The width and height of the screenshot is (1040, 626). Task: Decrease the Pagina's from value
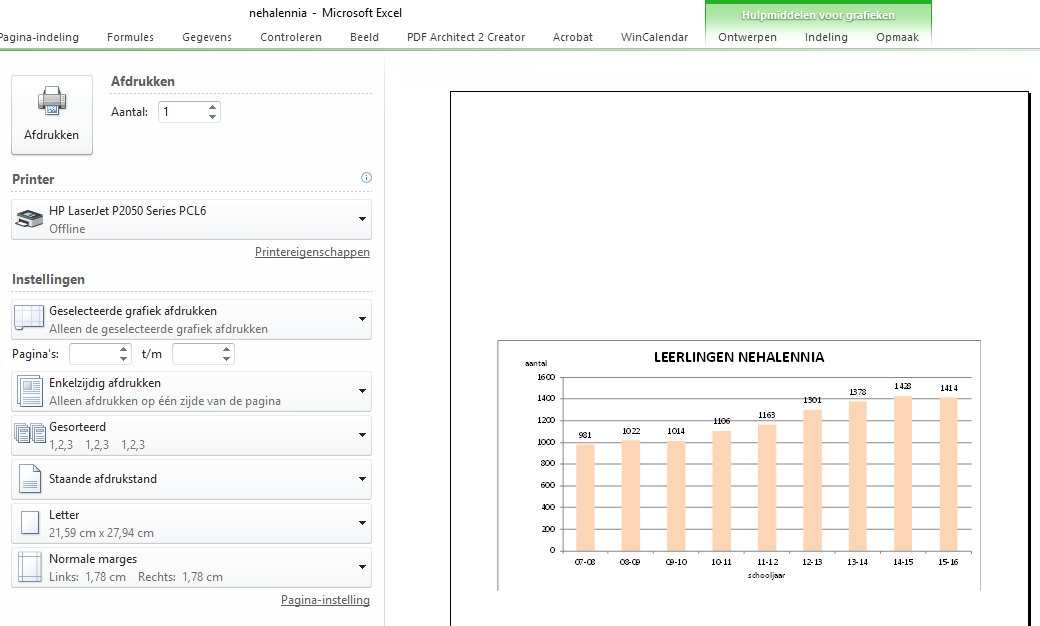[x=124, y=359]
